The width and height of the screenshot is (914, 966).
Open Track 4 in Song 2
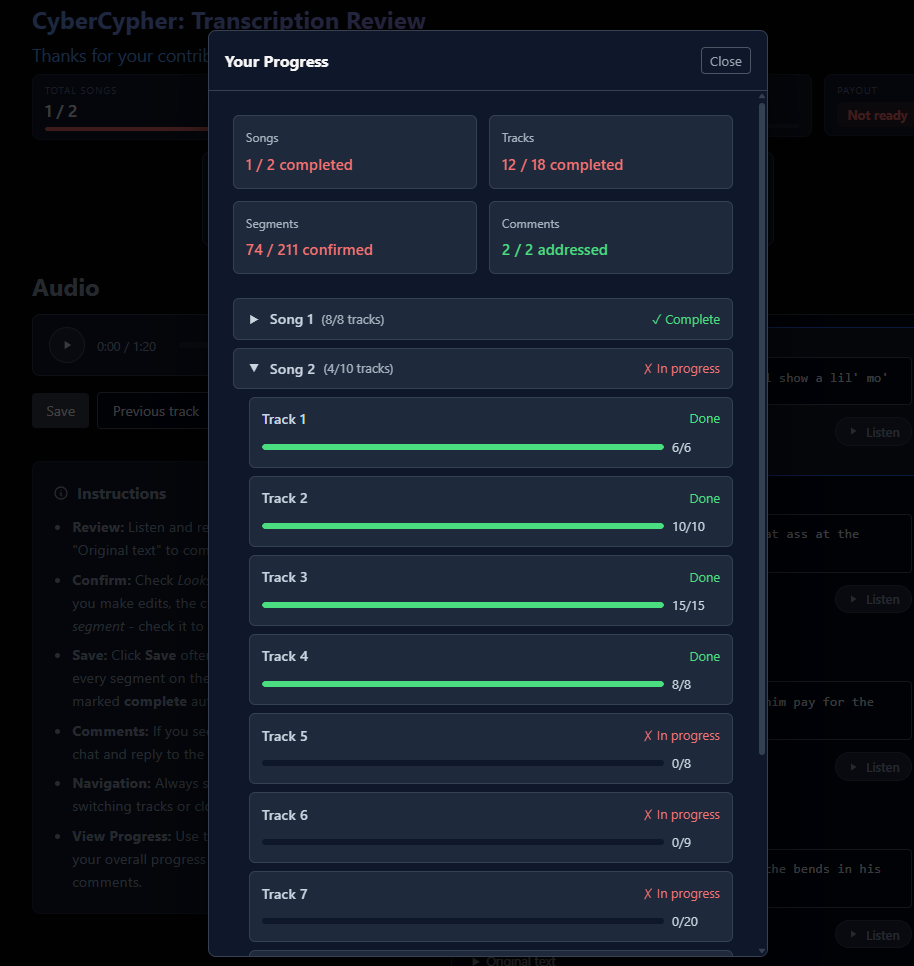[x=490, y=669]
